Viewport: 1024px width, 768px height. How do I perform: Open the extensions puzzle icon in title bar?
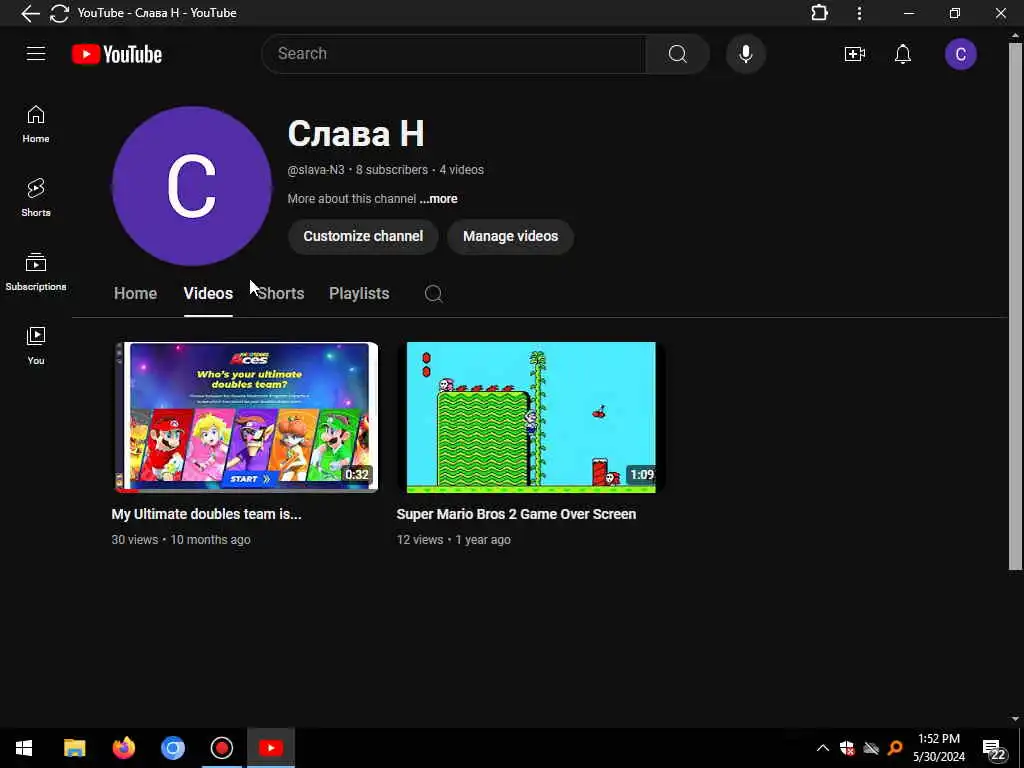tap(819, 13)
